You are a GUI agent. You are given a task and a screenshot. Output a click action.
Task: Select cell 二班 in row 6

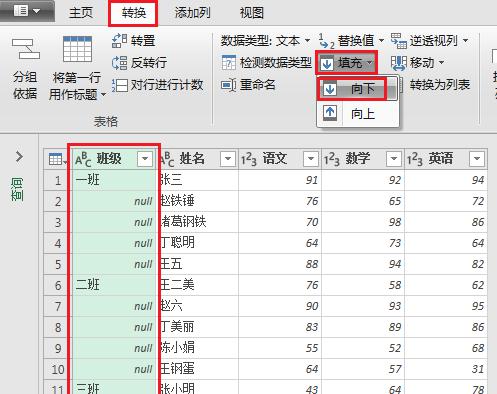click(x=114, y=285)
